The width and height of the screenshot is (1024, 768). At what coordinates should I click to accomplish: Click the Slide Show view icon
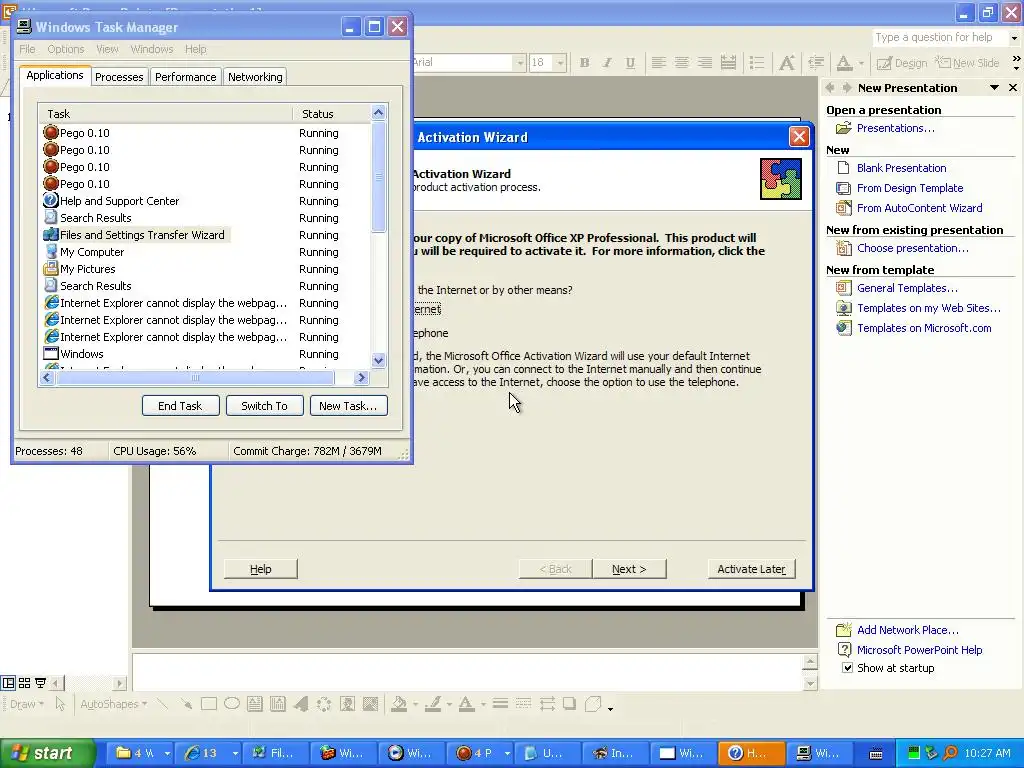coord(40,683)
